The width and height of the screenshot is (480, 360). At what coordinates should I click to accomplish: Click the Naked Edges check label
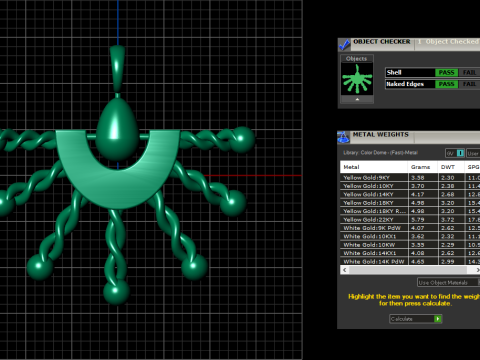pos(405,84)
